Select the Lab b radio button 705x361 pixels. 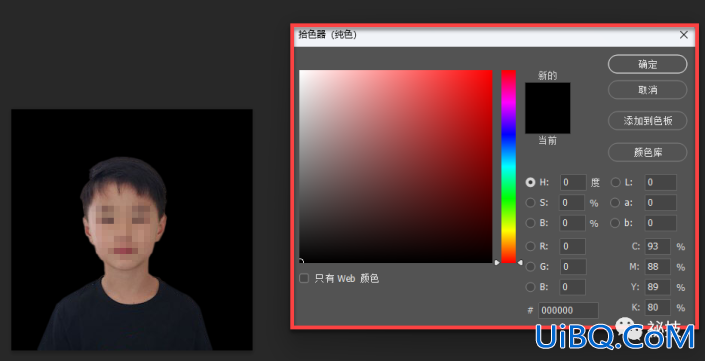[x=615, y=223]
